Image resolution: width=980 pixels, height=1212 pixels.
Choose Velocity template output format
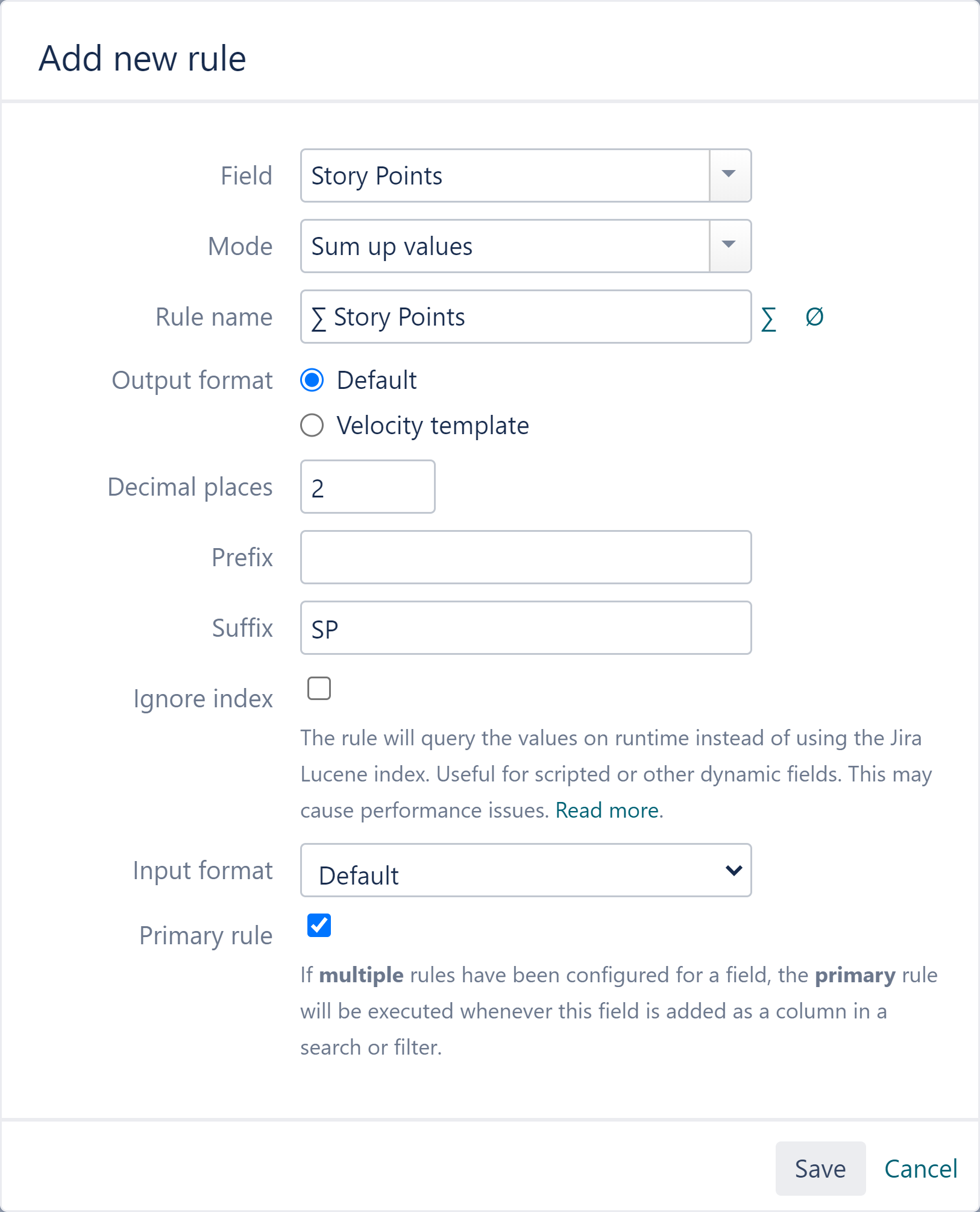pyautogui.click(x=312, y=426)
